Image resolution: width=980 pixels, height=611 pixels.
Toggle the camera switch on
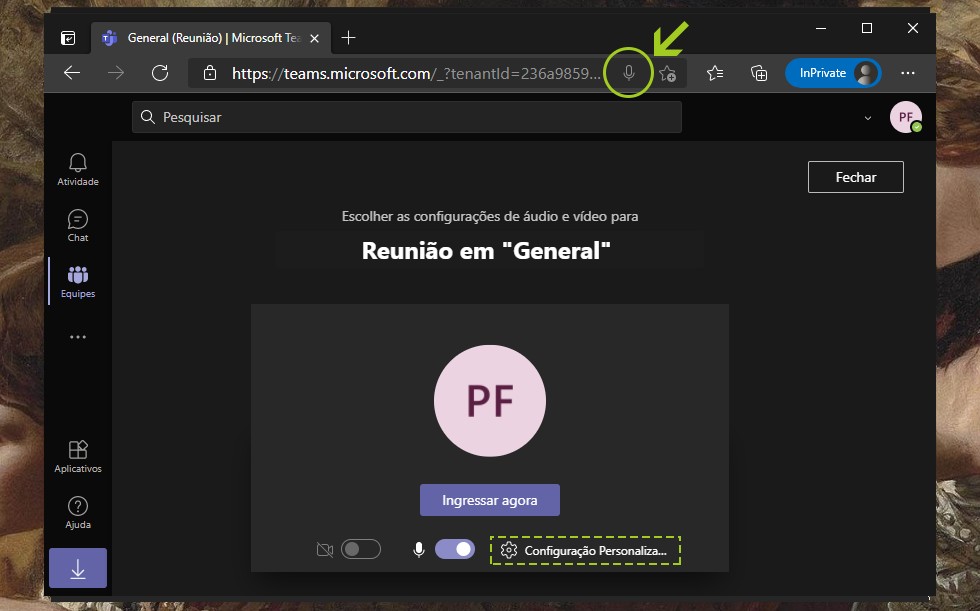(361, 549)
